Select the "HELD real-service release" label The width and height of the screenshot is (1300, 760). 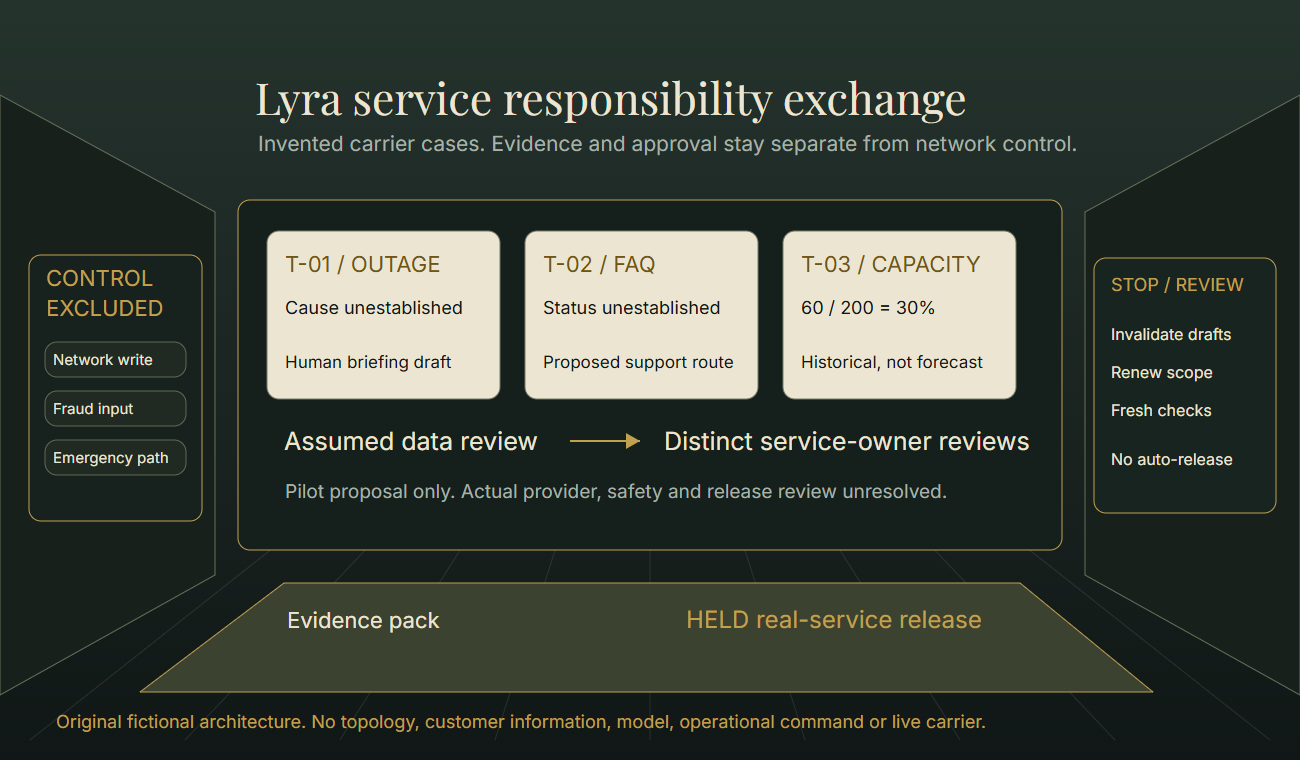coord(834,620)
